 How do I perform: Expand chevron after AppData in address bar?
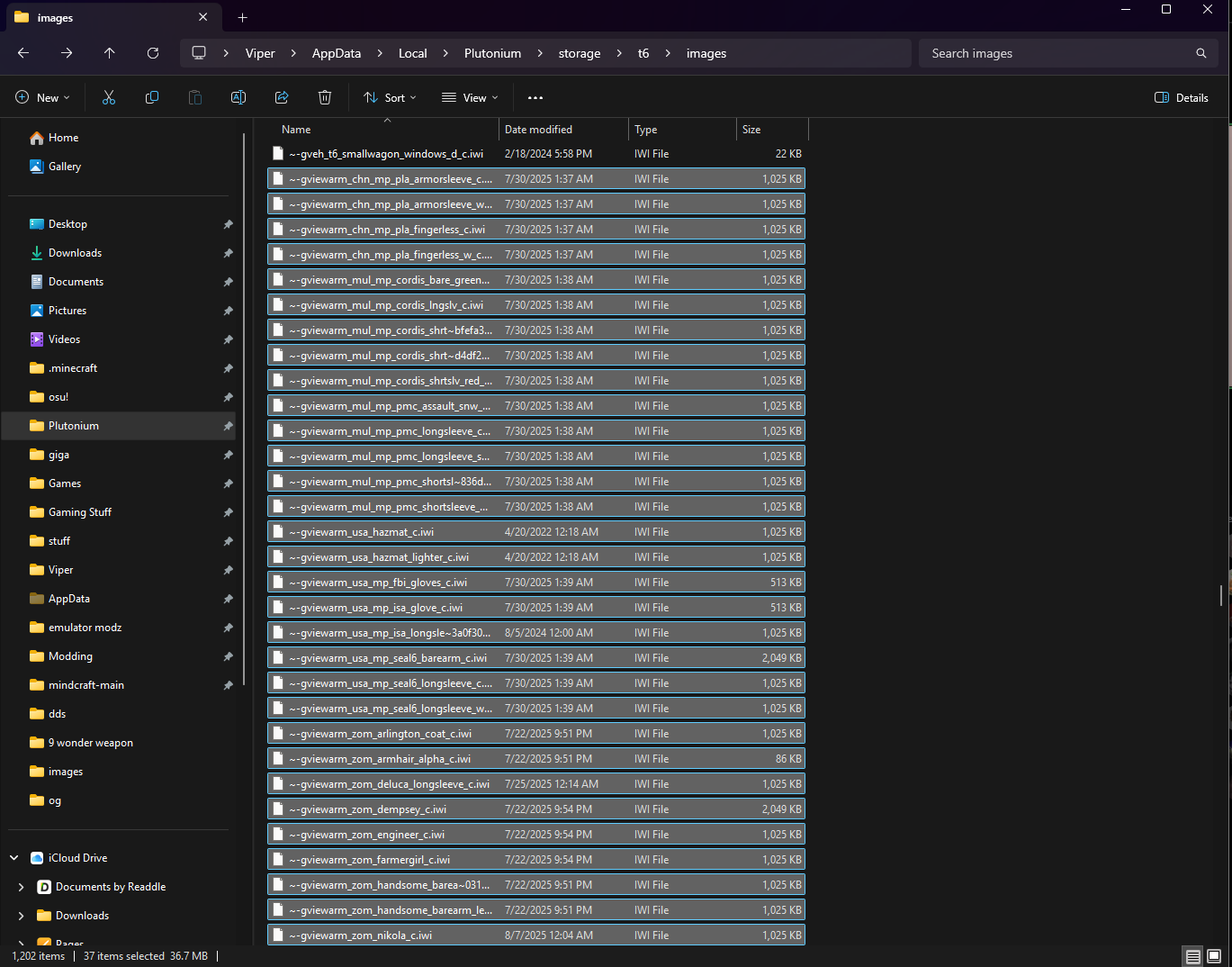[380, 53]
